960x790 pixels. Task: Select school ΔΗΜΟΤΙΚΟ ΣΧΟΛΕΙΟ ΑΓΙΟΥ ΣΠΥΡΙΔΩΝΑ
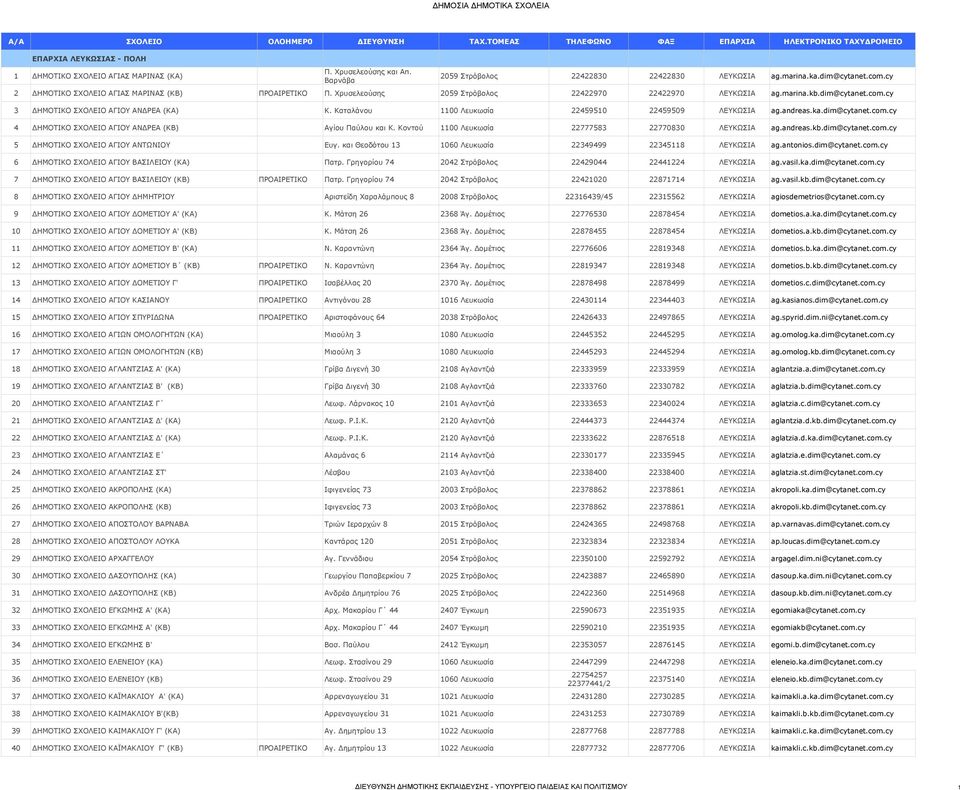[103, 317]
